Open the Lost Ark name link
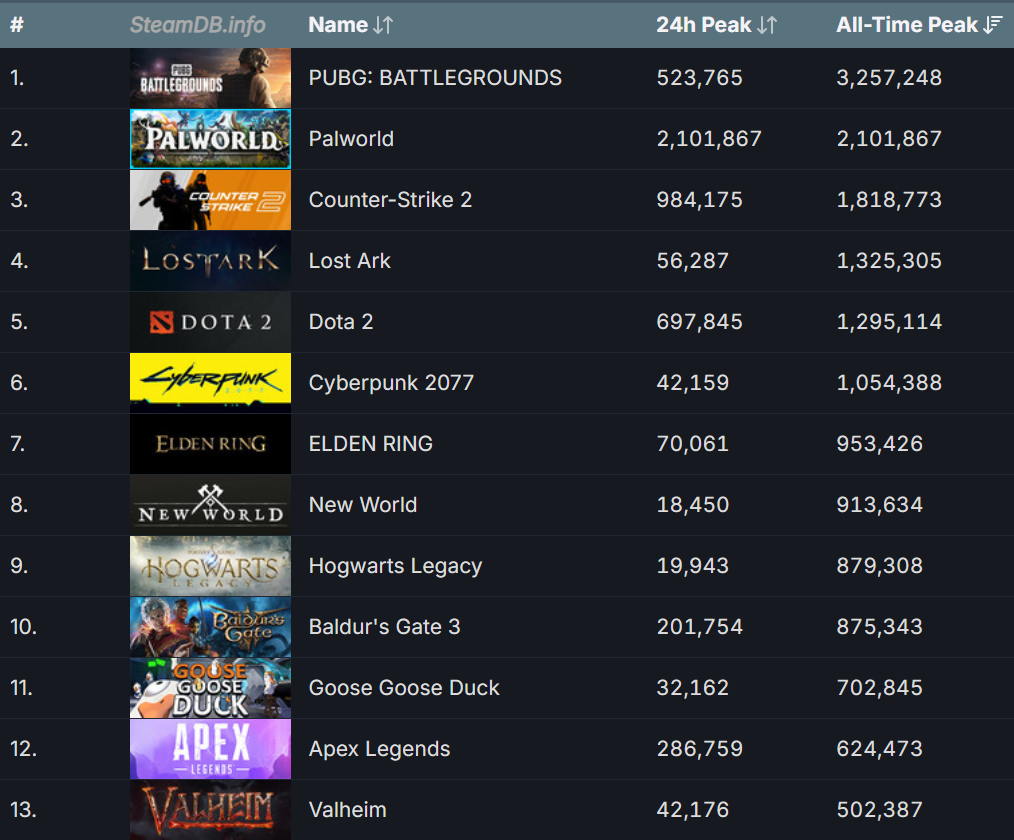The width and height of the screenshot is (1014, 840). pyautogui.click(x=349, y=261)
